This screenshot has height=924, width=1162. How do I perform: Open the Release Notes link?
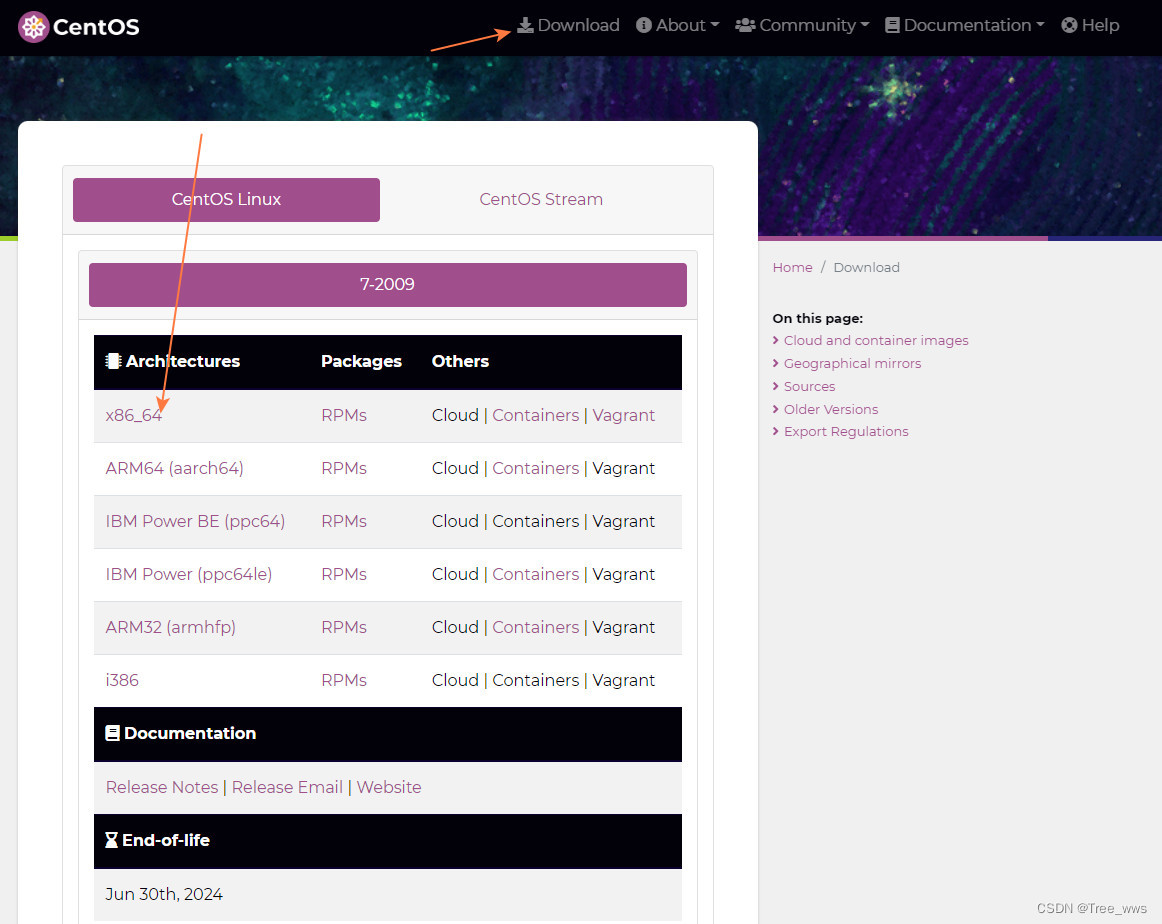[162, 787]
